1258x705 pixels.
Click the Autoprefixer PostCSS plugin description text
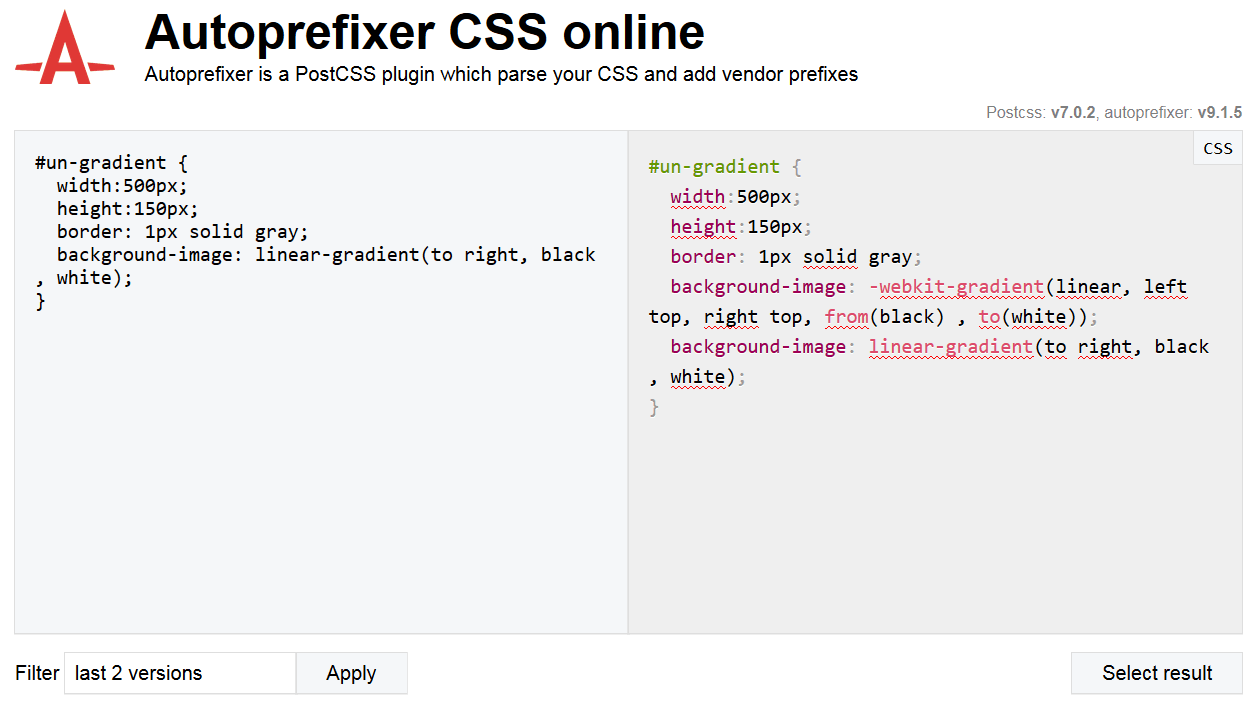tap(501, 74)
